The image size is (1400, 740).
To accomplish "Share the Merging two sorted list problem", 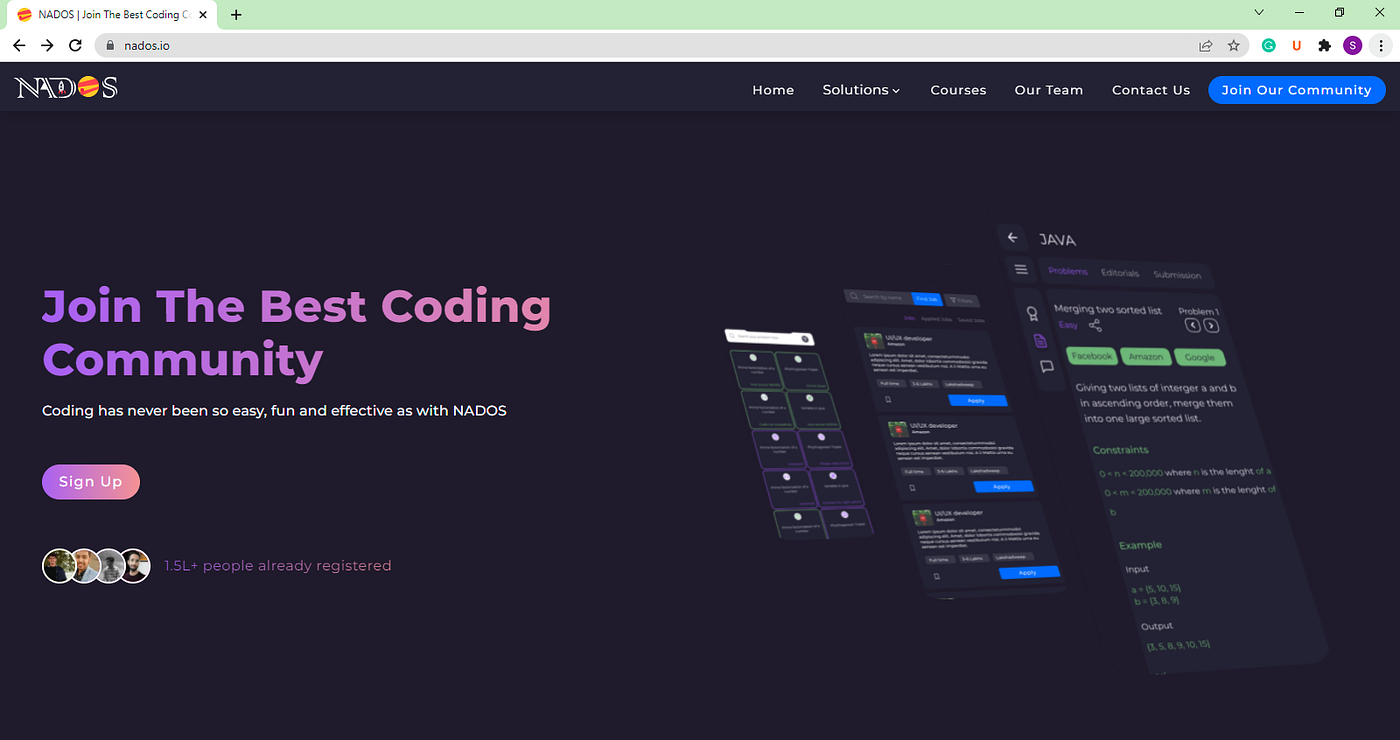I will pyautogui.click(x=1095, y=326).
